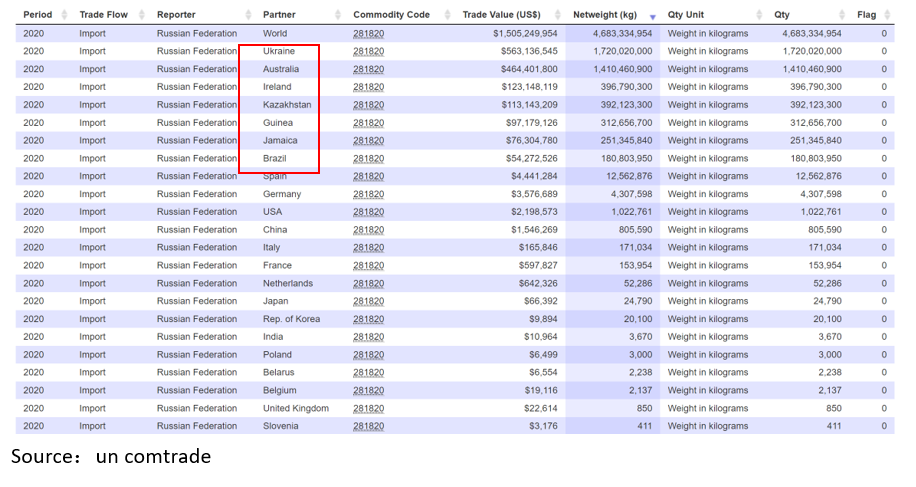Click the Qty Unit column header

tap(686, 15)
